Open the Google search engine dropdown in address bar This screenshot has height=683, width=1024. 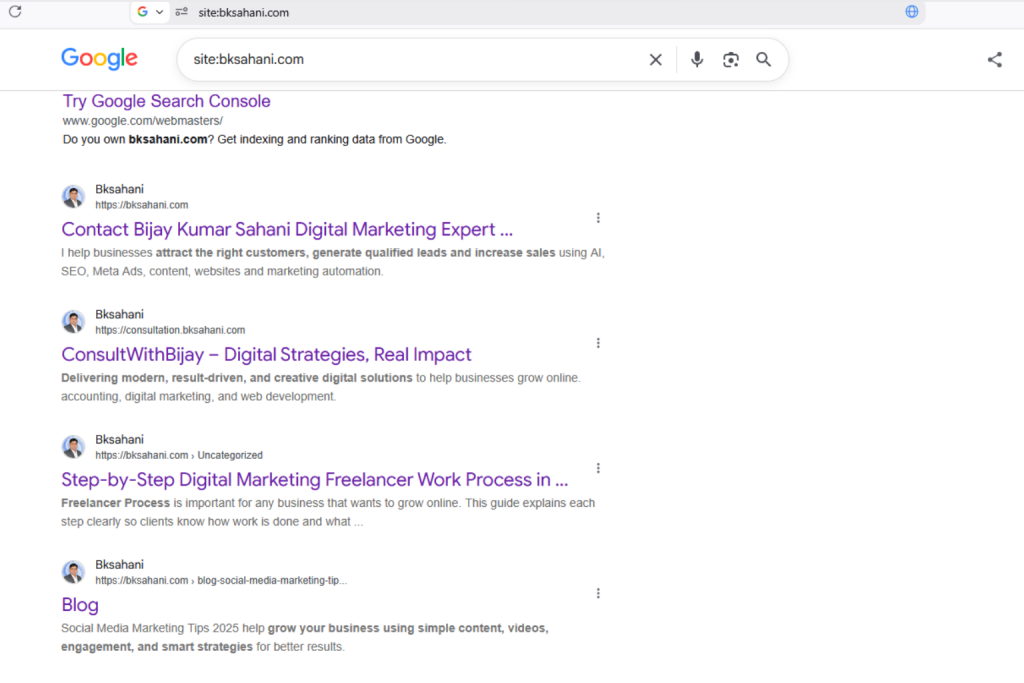tap(150, 12)
